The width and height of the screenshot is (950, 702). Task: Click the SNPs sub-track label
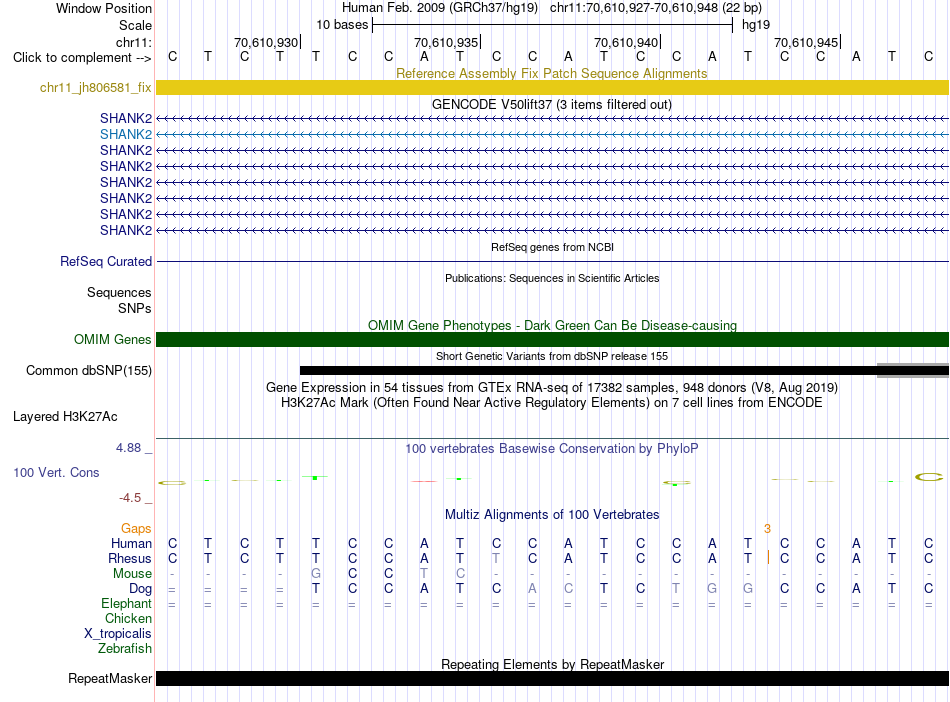pyautogui.click(x=135, y=308)
